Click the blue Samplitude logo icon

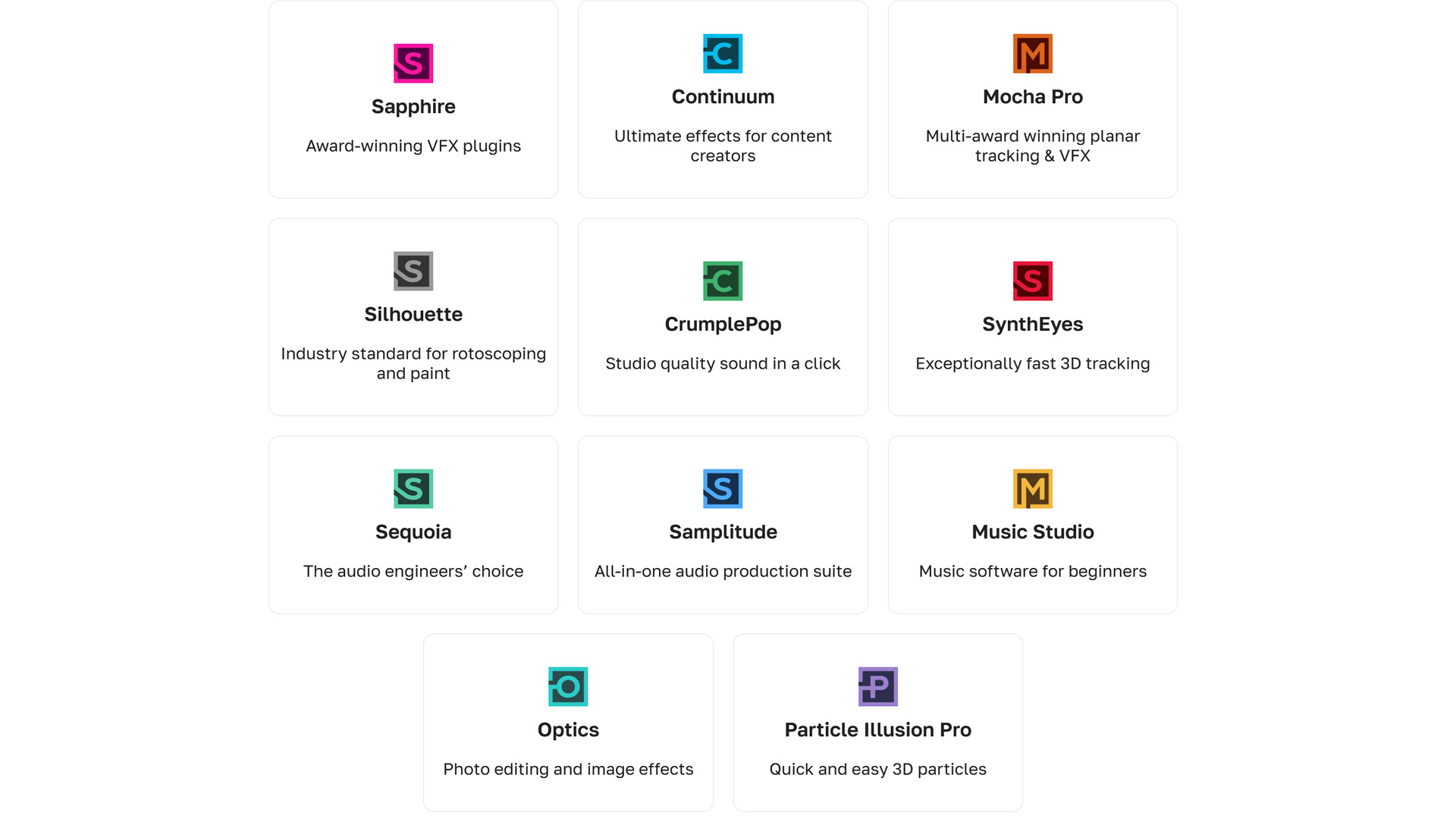(x=723, y=488)
